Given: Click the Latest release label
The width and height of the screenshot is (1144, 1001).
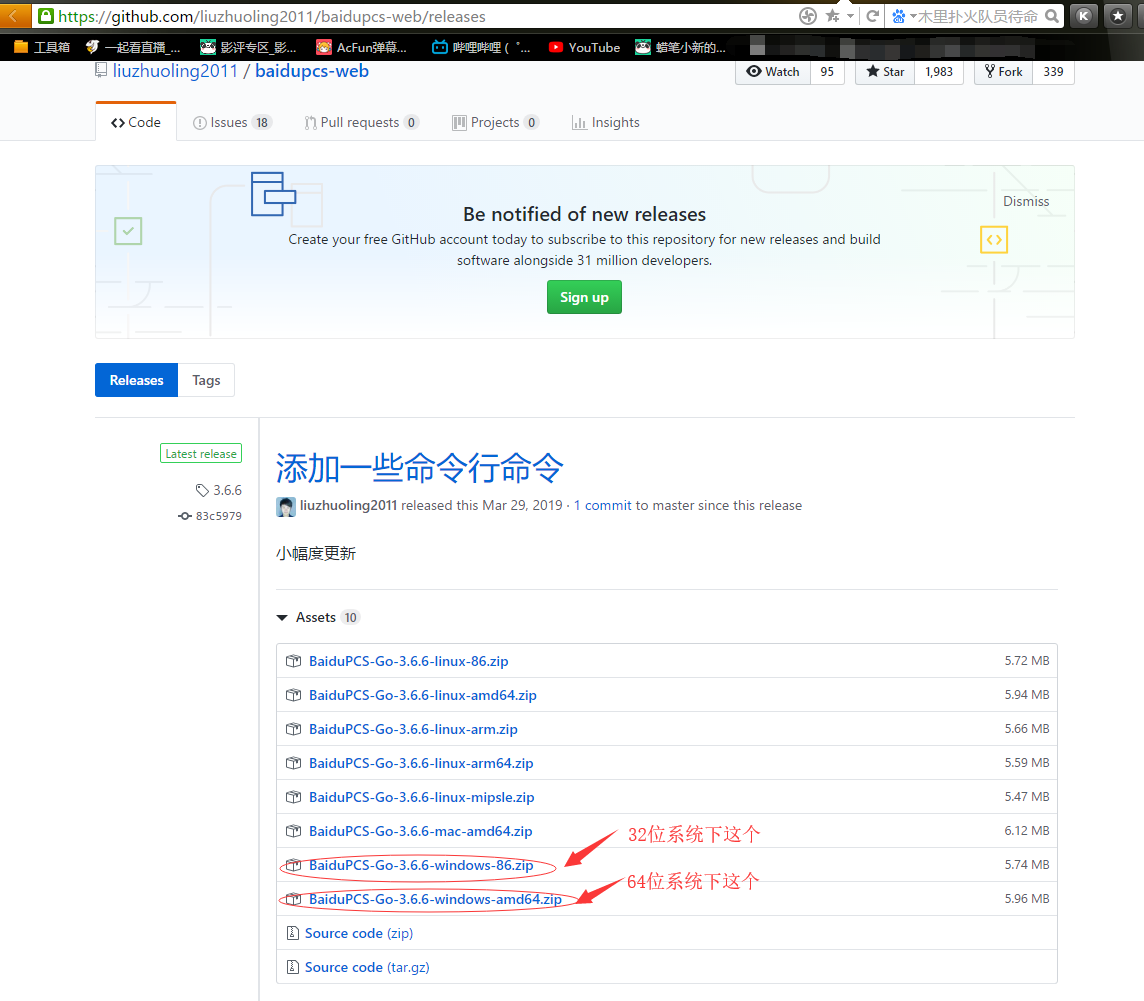Looking at the screenshot, I should 201,453.
